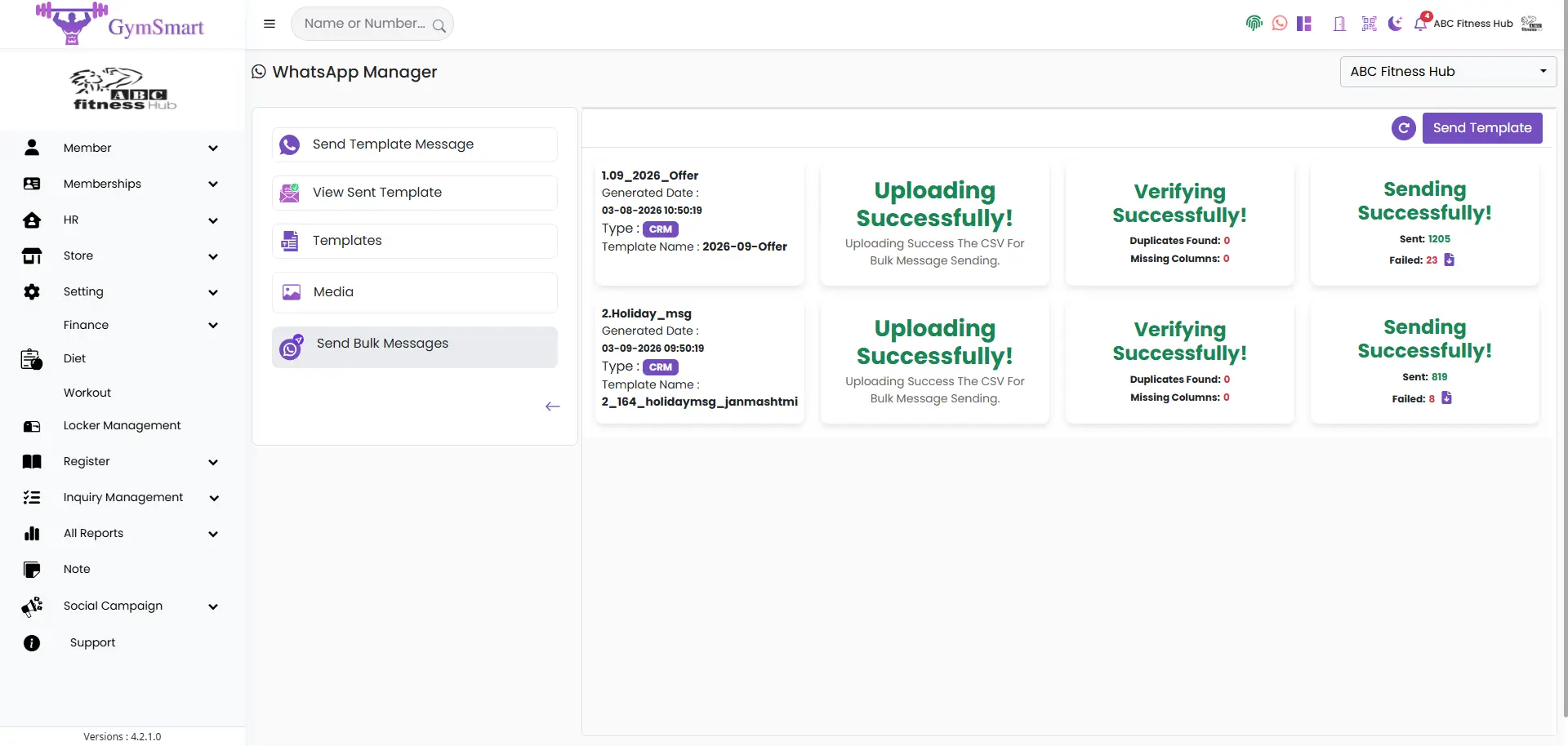The height and width of the screenshot is (746, 1568).
Task: Toggle the hamburger sidebar menu
Action: click(269, 24)
